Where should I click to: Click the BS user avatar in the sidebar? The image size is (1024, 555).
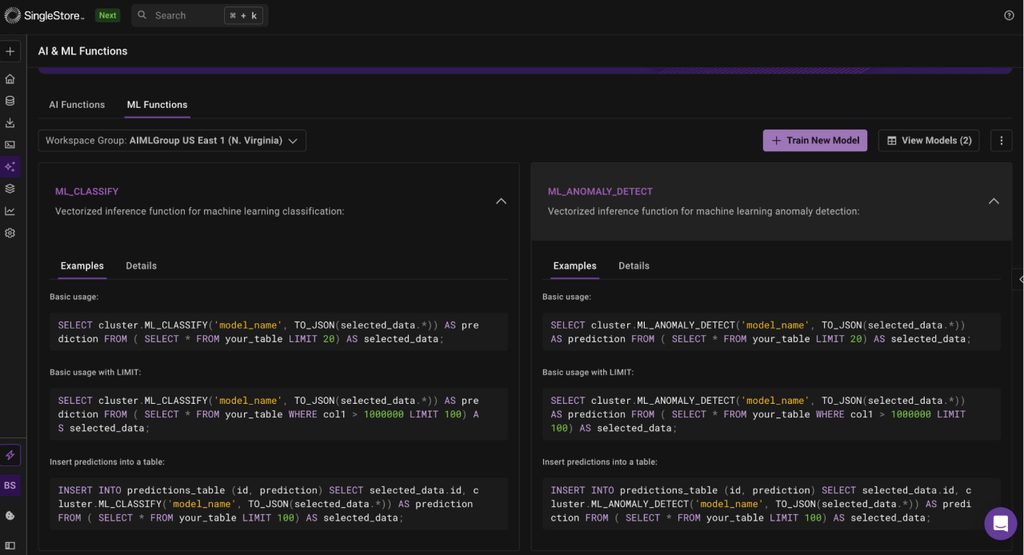pyautogui.click(x=10, y=485)
